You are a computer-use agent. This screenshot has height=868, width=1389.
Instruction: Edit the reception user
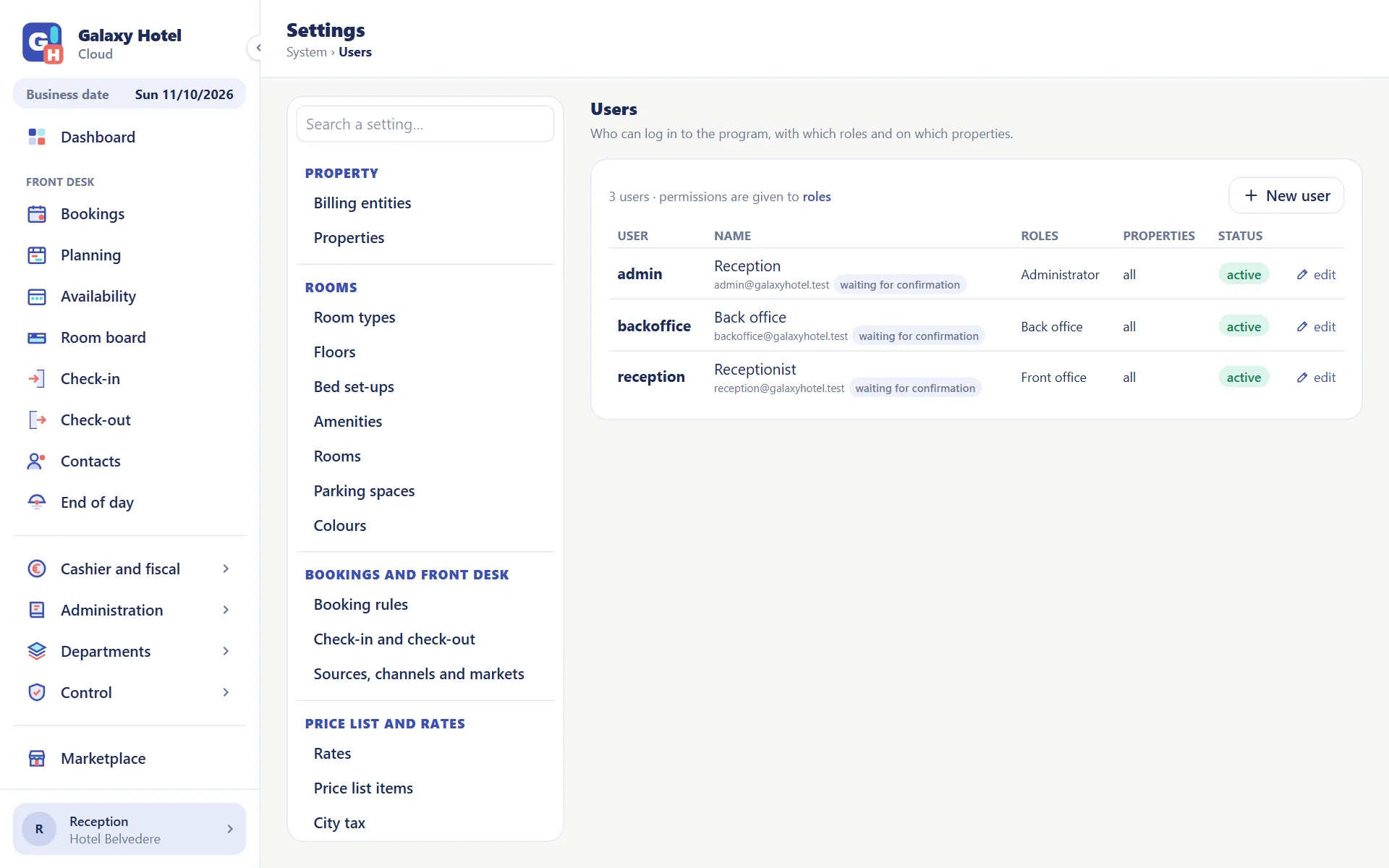[x=1316, y=378]
